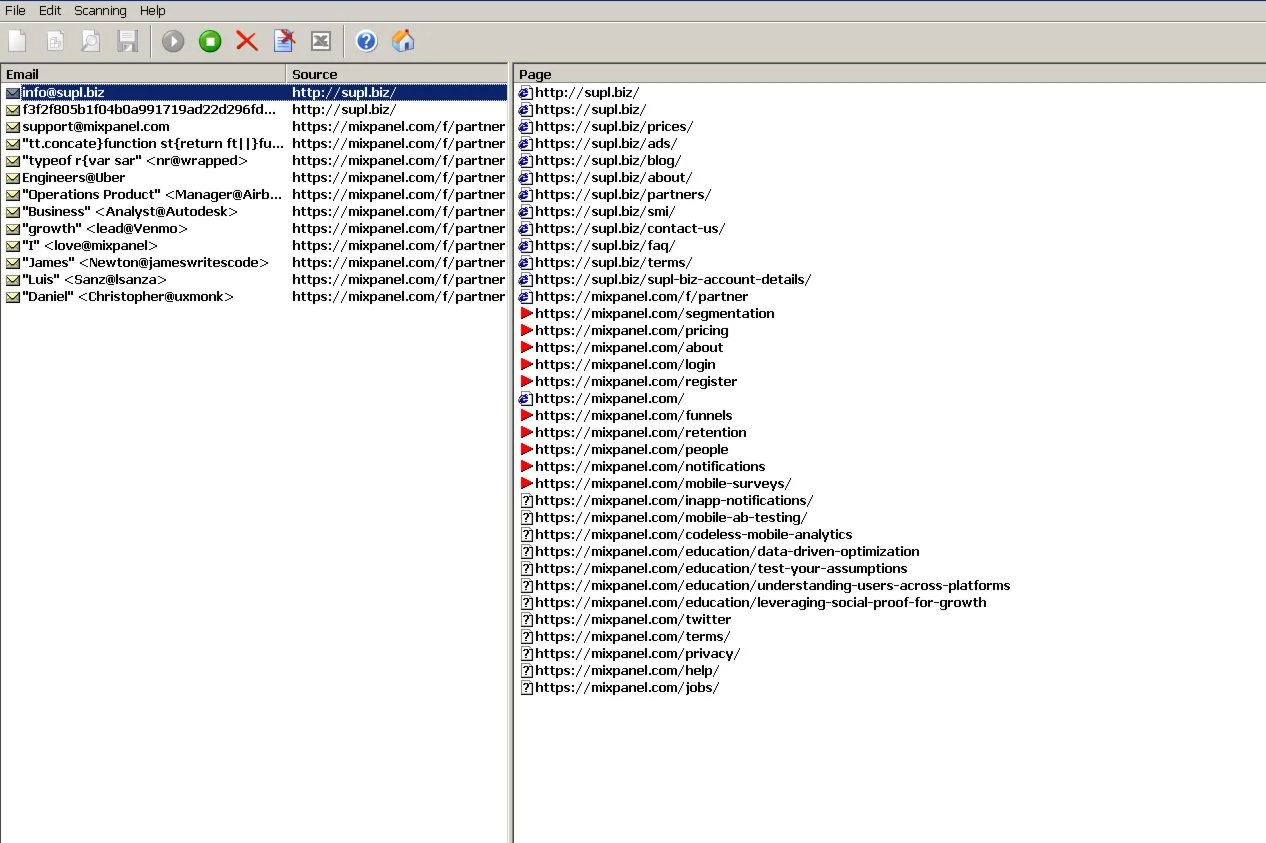Click the floppy disk Save icon
1266x843 pixels.
tap(127, 41)
